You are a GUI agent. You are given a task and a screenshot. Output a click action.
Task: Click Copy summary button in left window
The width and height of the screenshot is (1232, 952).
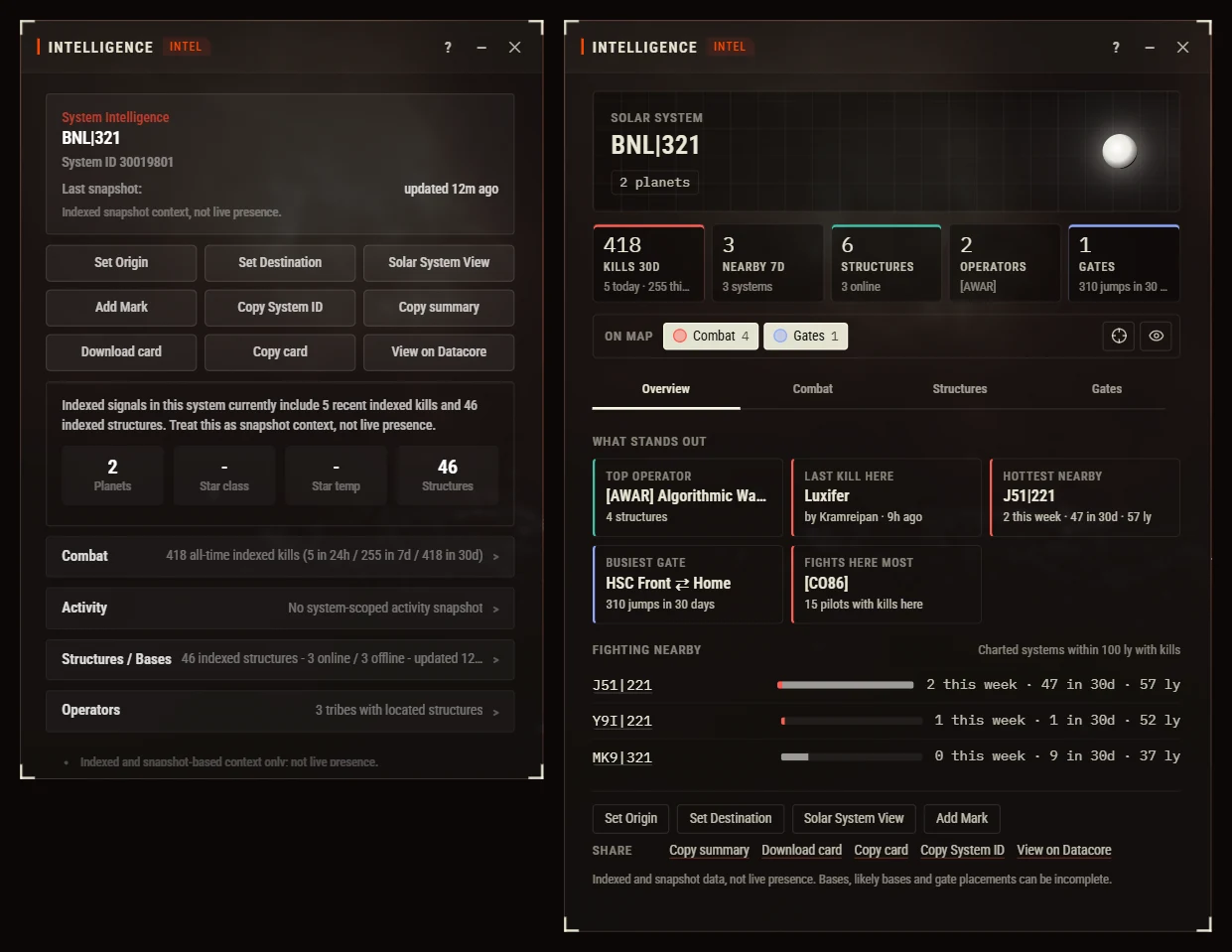[x=439, y=308]
